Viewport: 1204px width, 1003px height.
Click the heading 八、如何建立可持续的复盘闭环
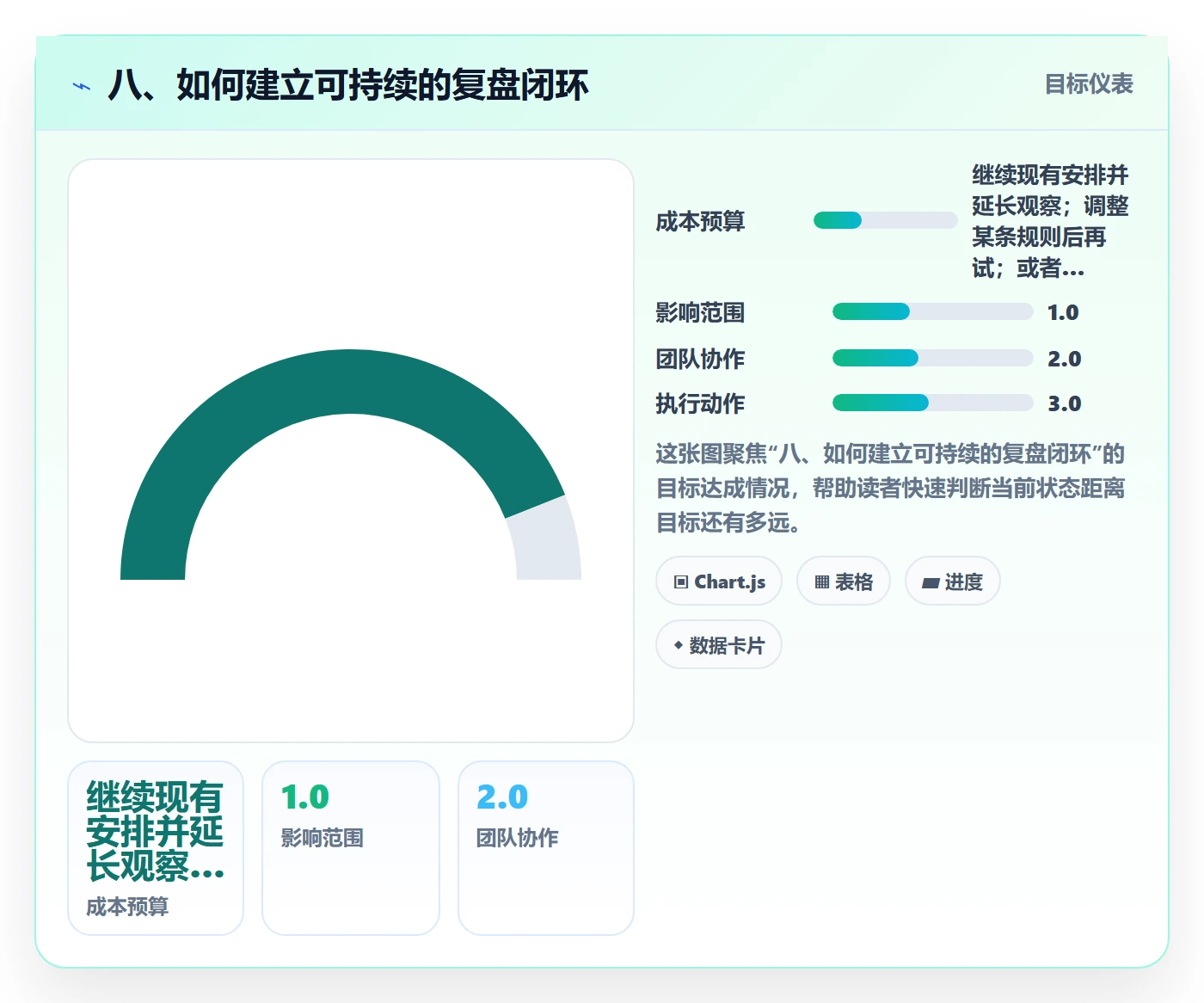(x=347, y=85)
